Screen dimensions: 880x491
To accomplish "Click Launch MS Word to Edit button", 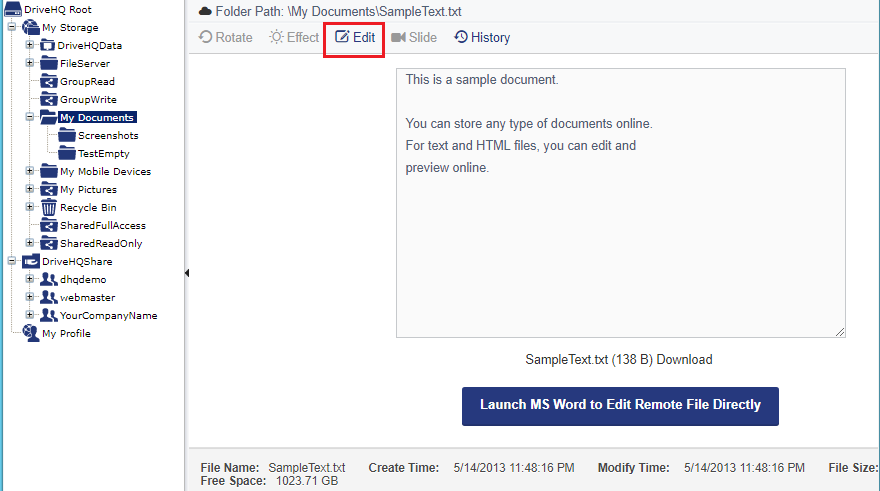I will tap(620, 405).
